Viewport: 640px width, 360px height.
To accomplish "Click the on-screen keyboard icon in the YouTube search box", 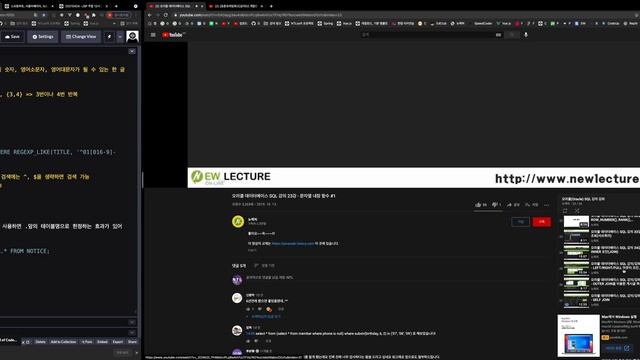I will pos(498,35).
